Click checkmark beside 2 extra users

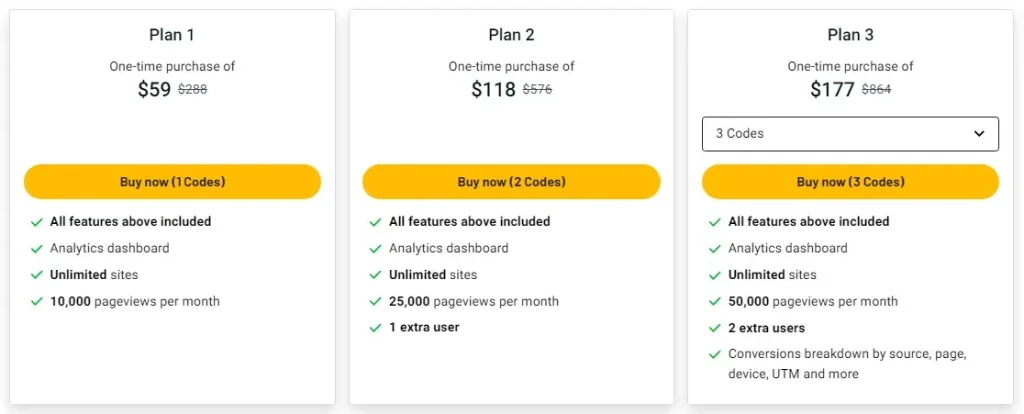[714, 328]
